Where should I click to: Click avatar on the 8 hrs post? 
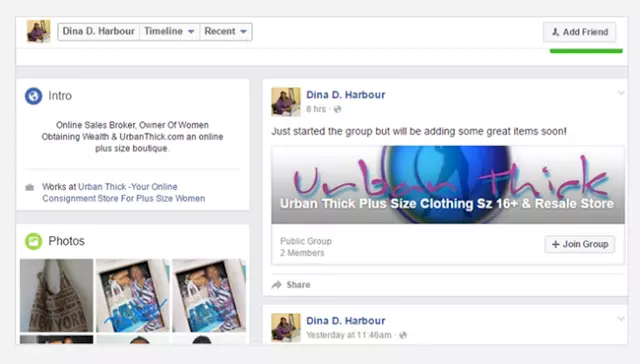click(286, 102)
